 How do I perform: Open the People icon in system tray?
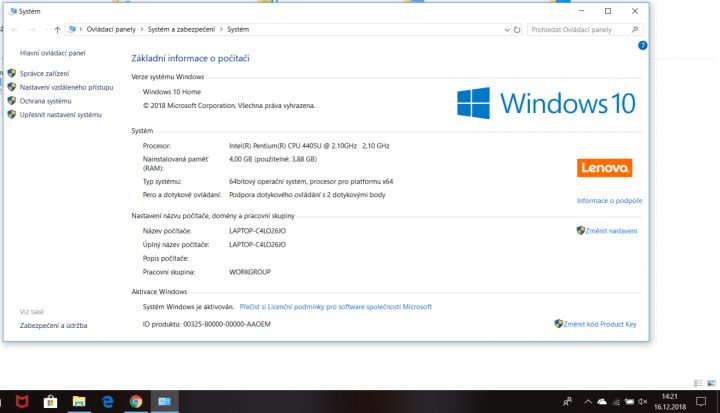(568, 402)
